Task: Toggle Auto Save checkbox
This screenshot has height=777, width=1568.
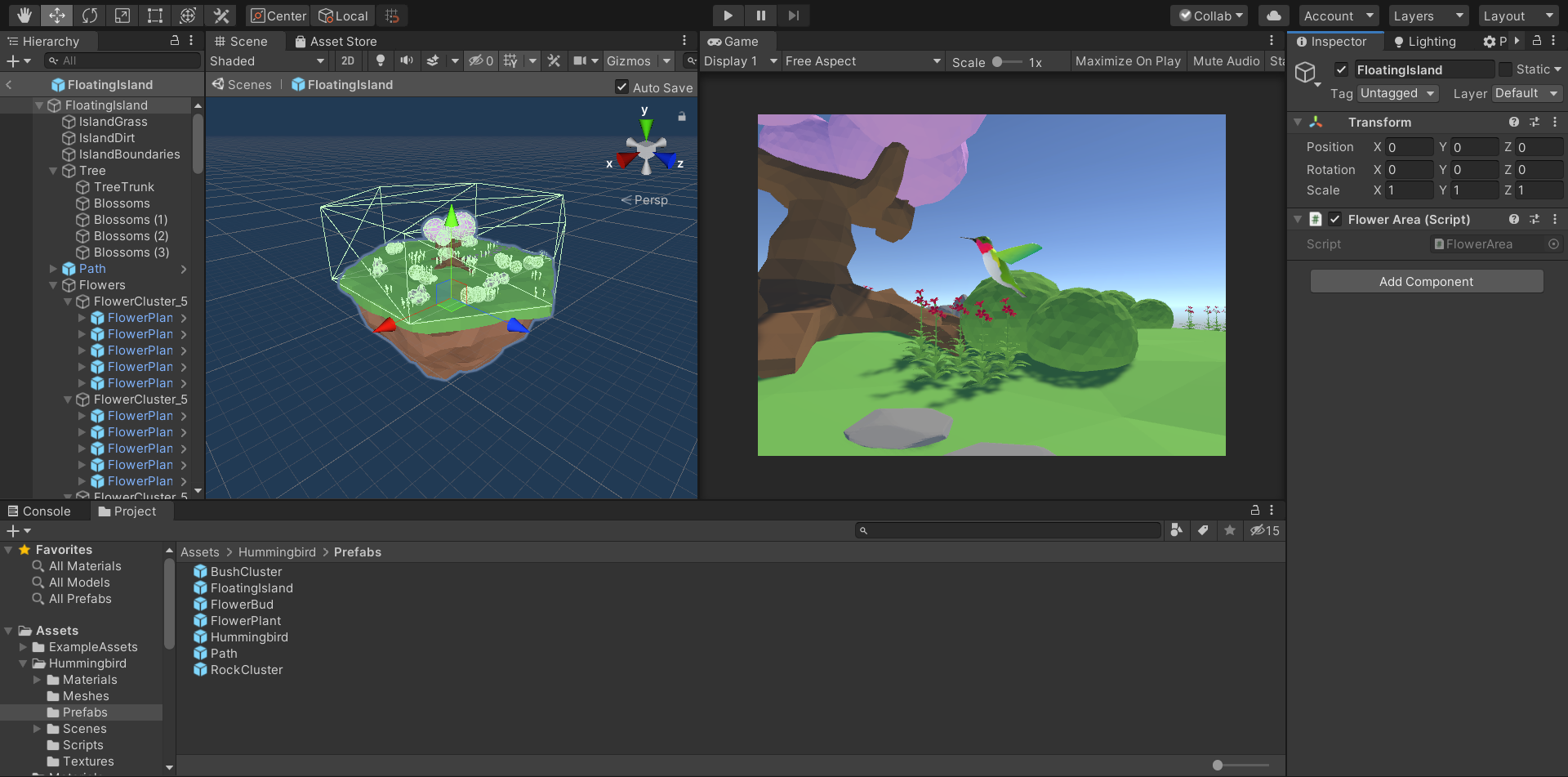Action: (622, 87)
